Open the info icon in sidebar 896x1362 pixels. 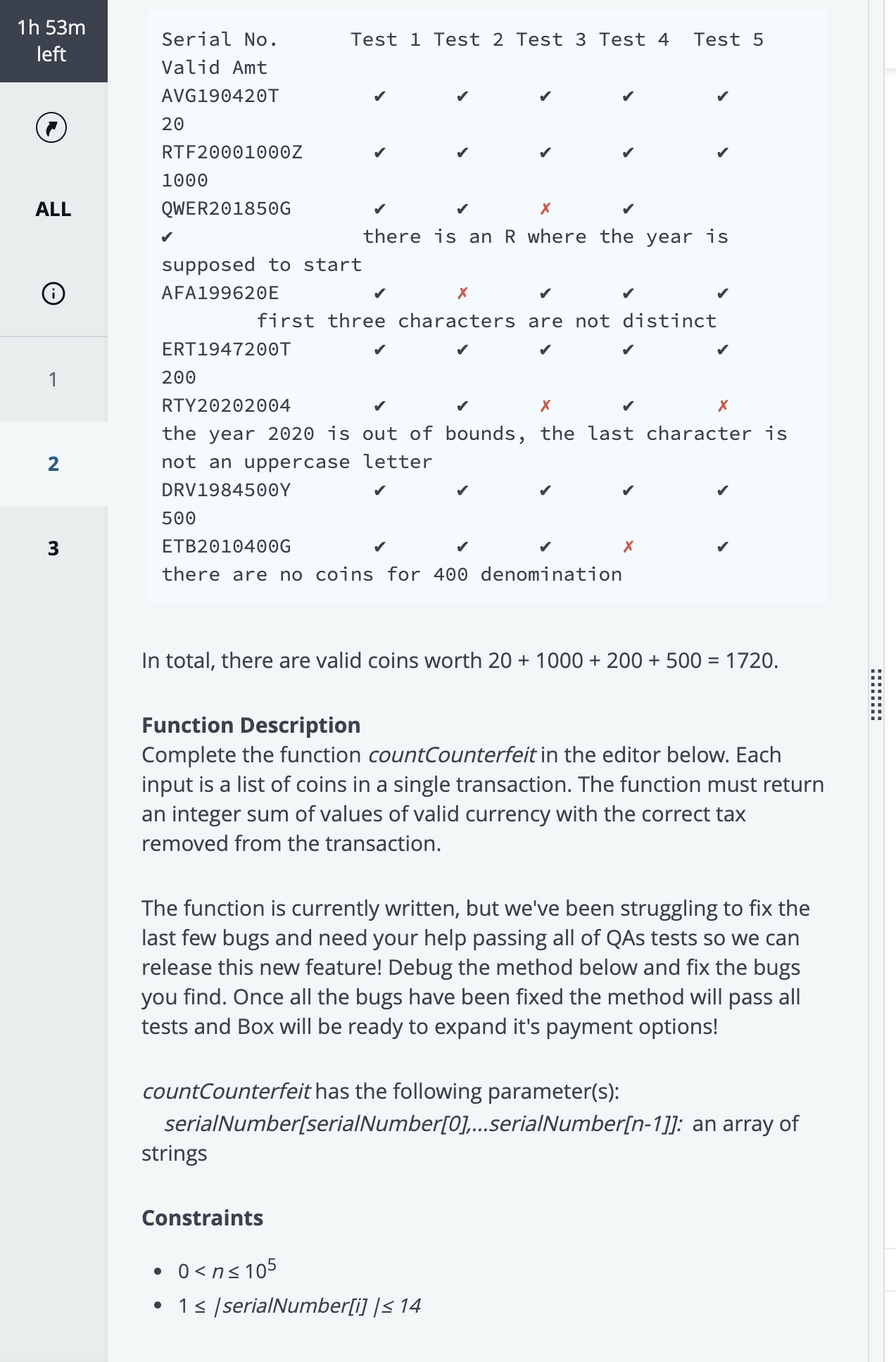point(53,293)
